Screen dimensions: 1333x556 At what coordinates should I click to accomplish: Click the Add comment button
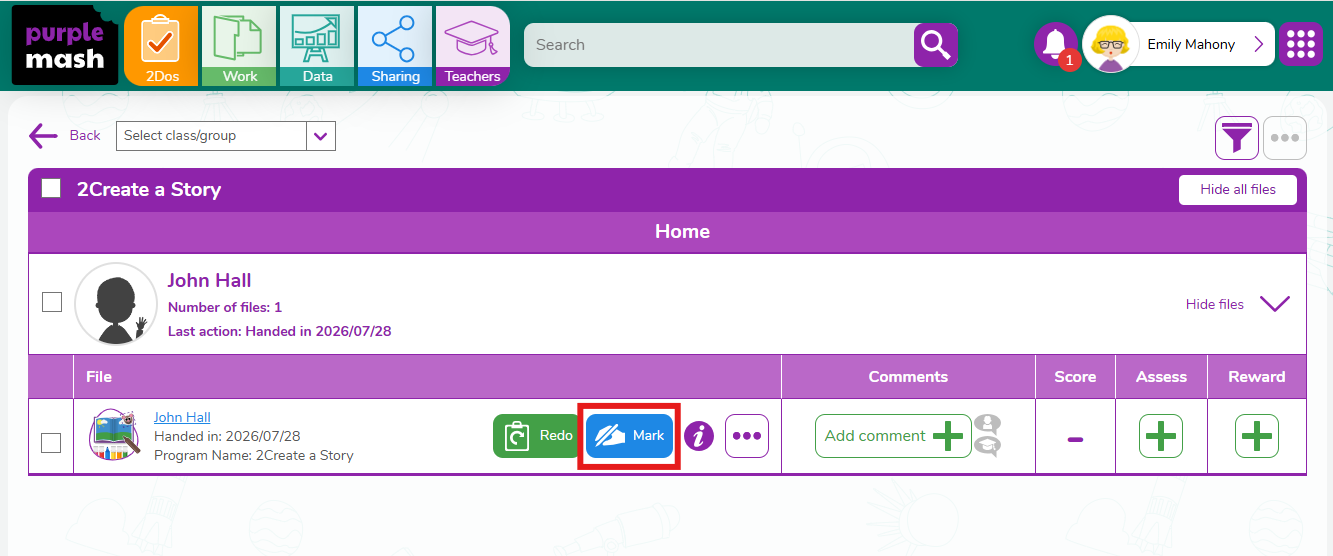pyautogui.click(x=893, y=436)
